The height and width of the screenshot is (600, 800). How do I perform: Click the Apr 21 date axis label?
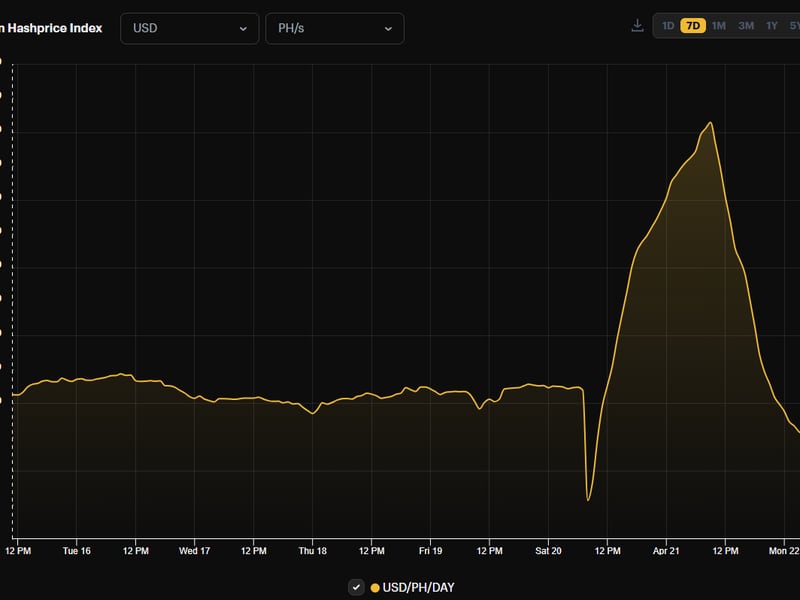[666, 551]
